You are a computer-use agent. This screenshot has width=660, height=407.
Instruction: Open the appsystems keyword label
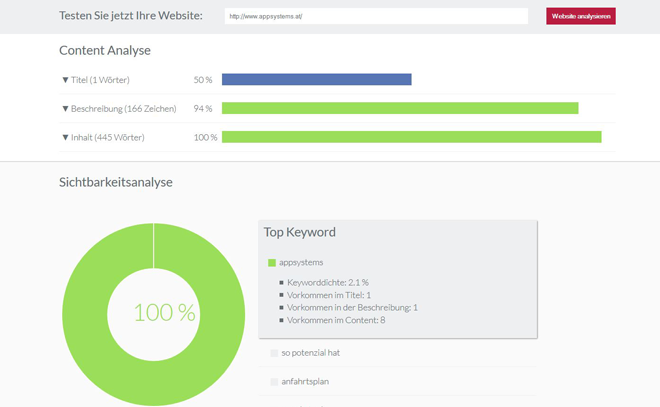[x=301, y=263]
